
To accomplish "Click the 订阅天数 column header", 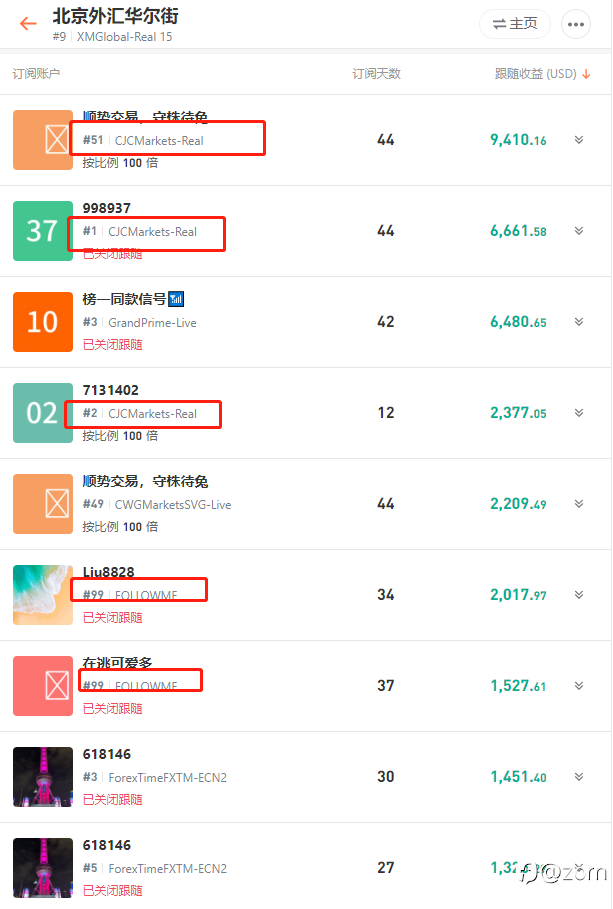I will (377, 74).
